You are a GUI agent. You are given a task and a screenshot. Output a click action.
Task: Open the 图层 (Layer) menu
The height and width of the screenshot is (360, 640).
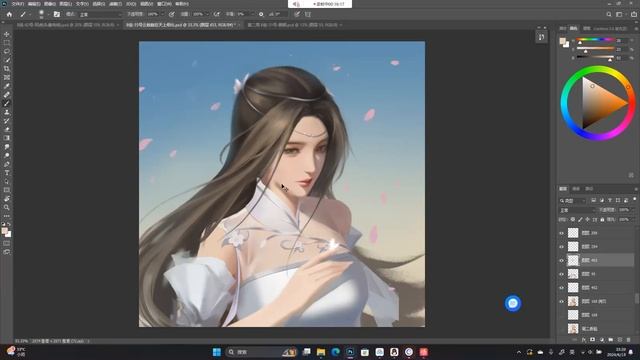click(x=65, y=4)
